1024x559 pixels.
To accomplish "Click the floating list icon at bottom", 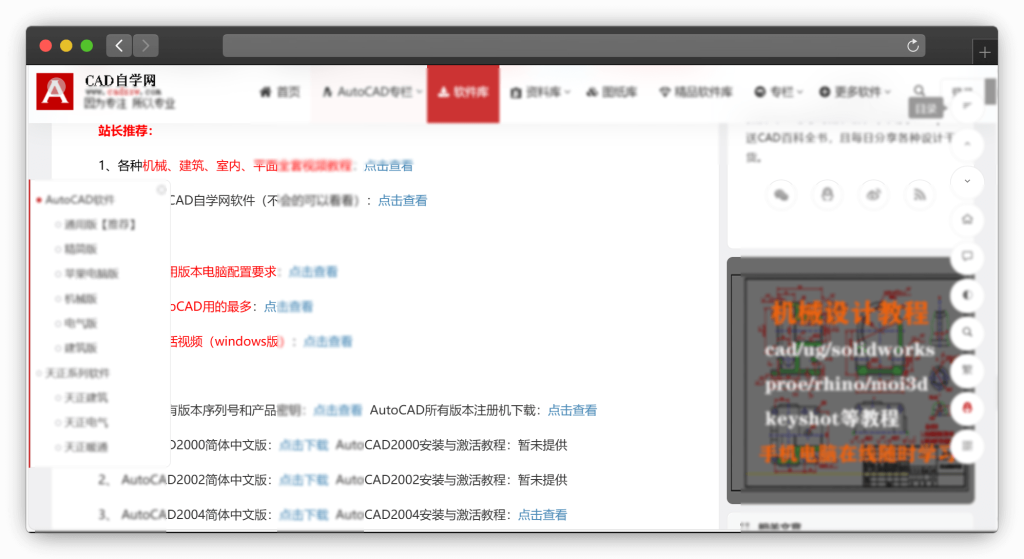I will (967, 445).
